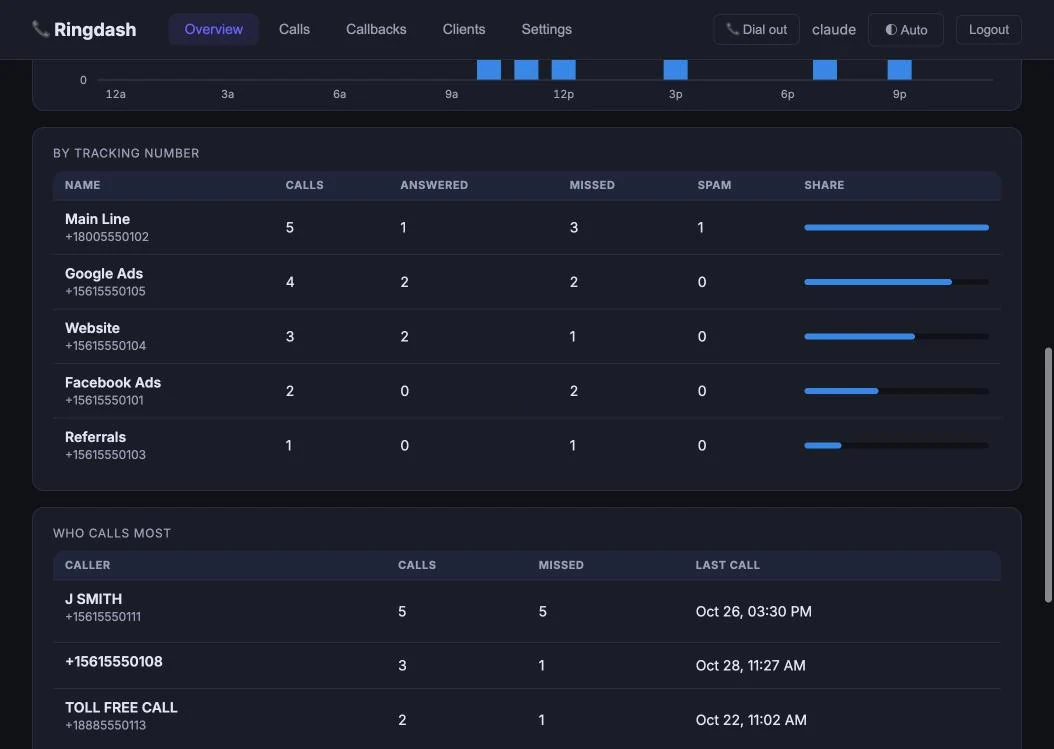Select the Main Line tracking row name
The width and height of the screenshot is (1054, 749).
[x=97, y=219]
